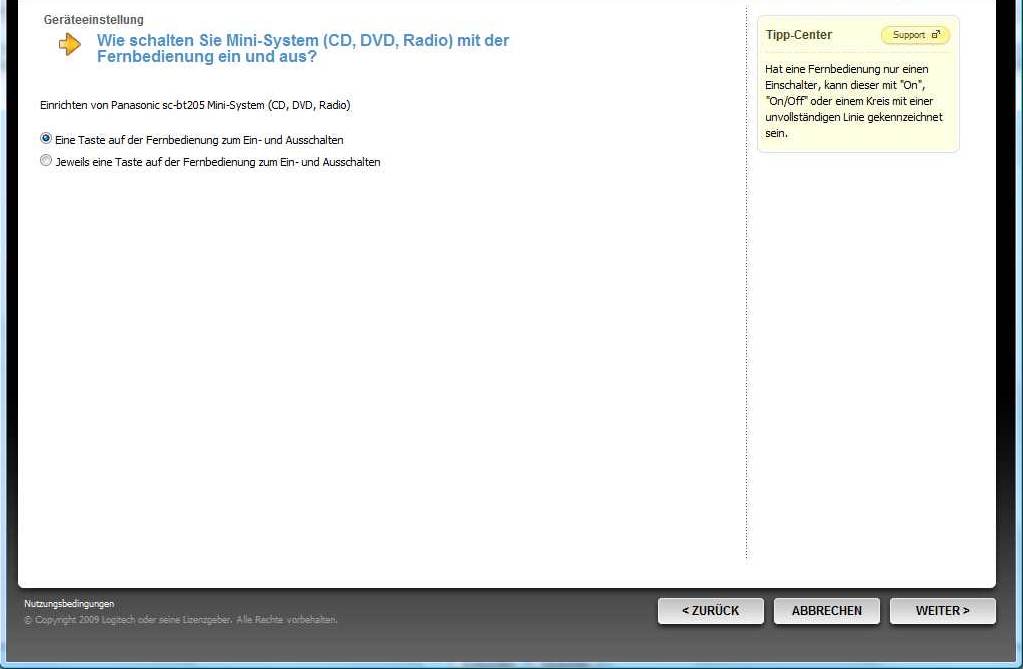This screenshot has width=1023, height=669.
Task: Go back with the ZURÜCK button
Action: 710,611
